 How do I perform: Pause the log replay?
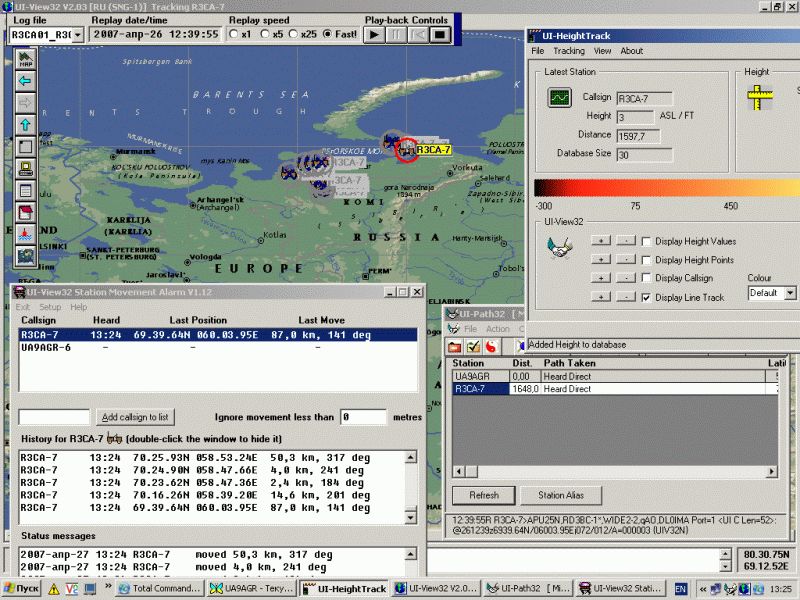[396, 35]
